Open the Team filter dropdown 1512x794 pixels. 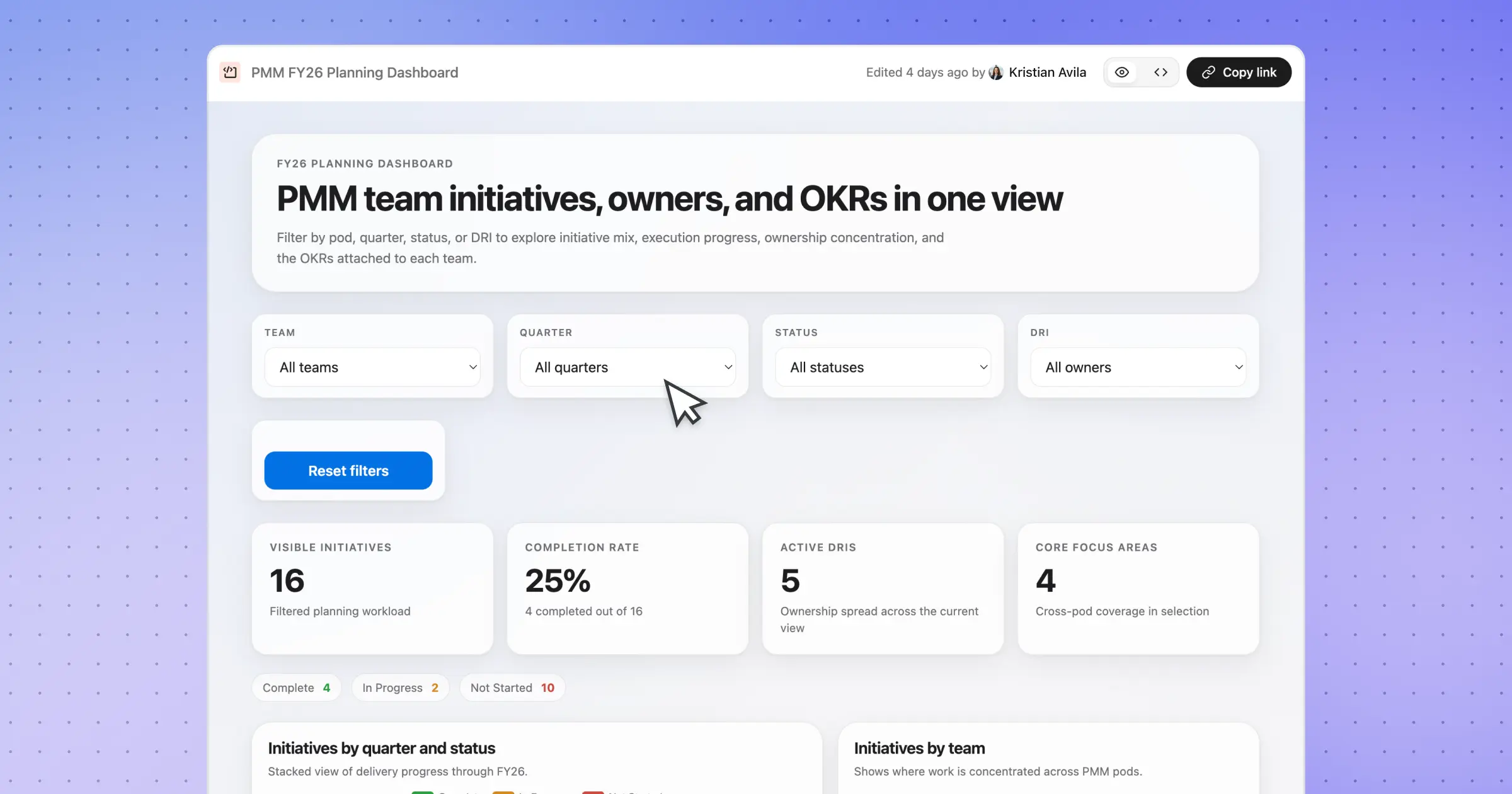coord(372,367)
